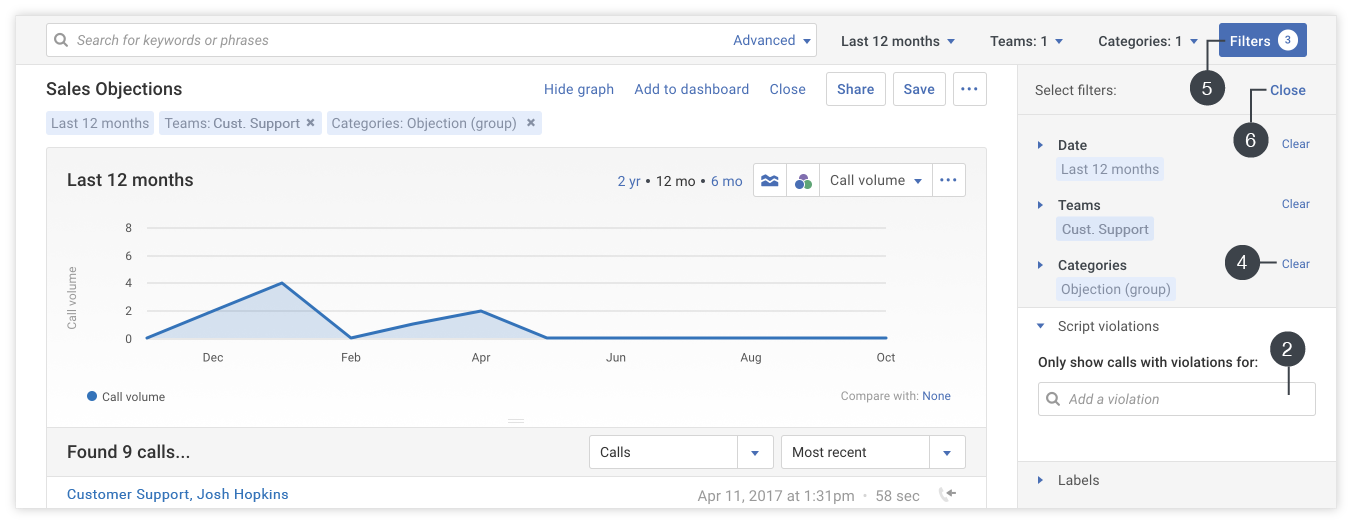This screenshot has height=524, width=1352.
Task: Expand the Date filter section
Action: click(x=1041, y=145)
